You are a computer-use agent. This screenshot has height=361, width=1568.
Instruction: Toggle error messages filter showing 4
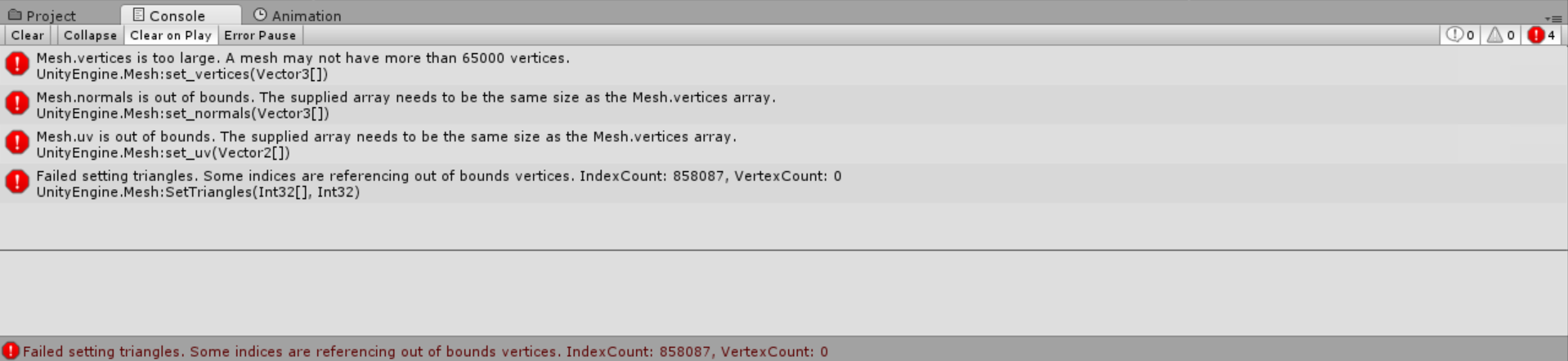[1541, 35]
